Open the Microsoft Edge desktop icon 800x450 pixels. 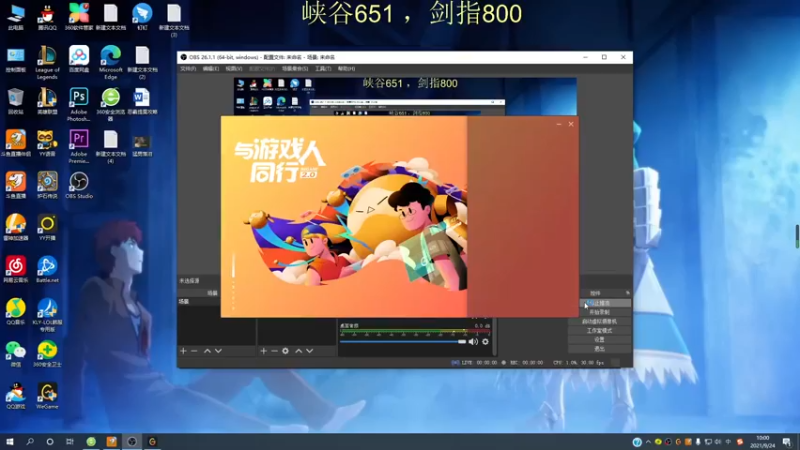(x=111, y=62)
